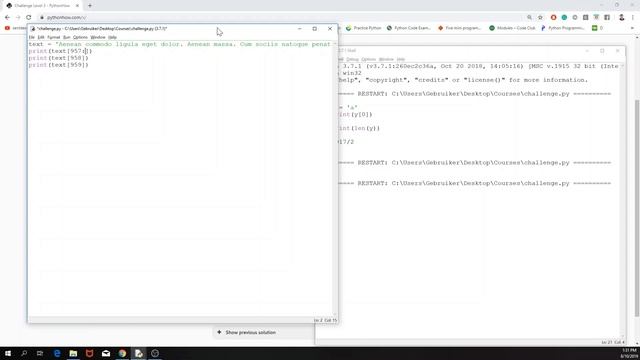Click the print(text[957:]) code line
This screenshot has width=640, height=360.
point(60,51)
